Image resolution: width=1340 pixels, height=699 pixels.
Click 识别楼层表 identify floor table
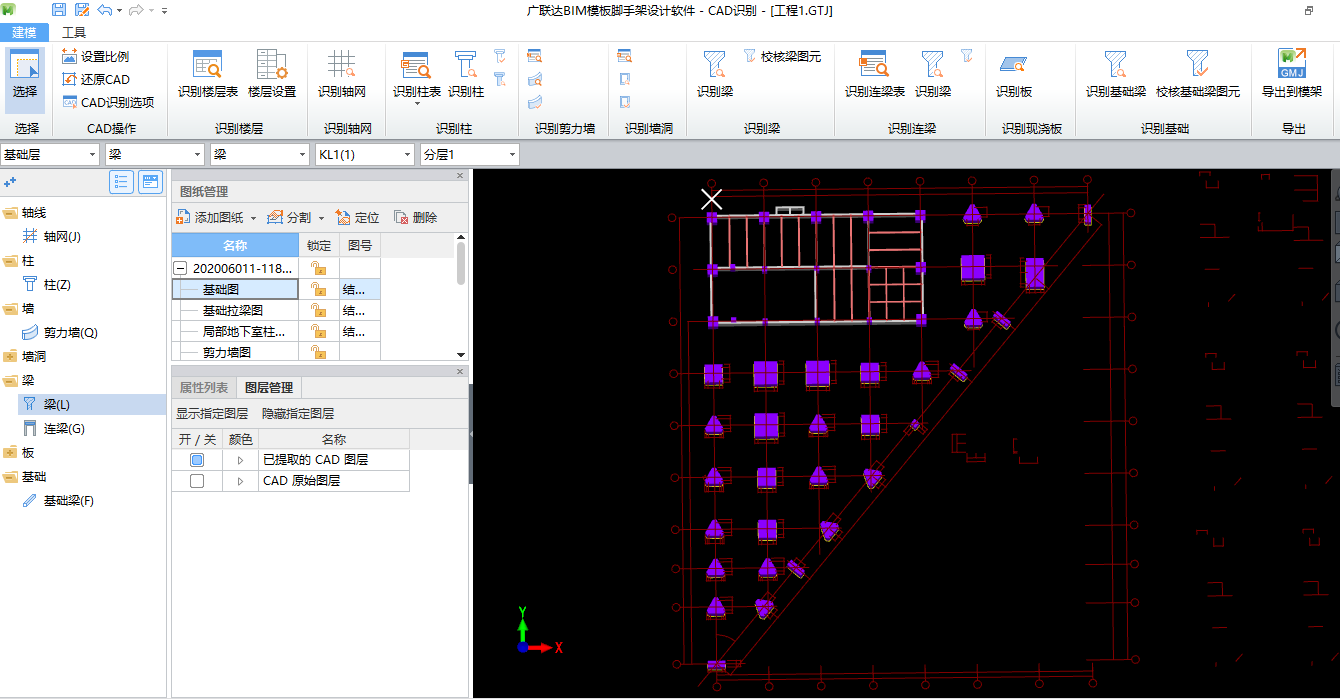208,75
